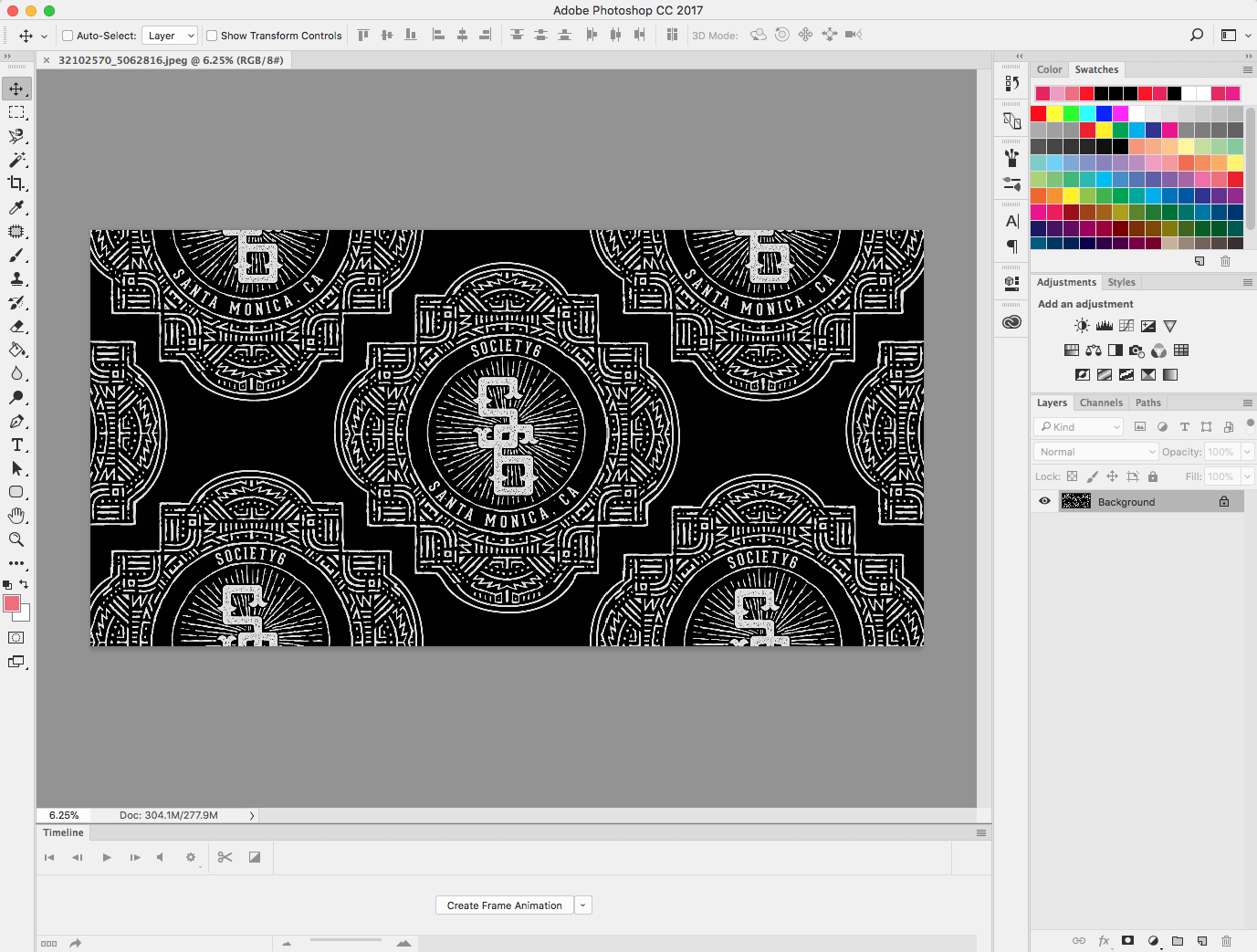1257x952 pixels.
Task: Click the Split at Playhead scissors icon
Action: [225, 857]
